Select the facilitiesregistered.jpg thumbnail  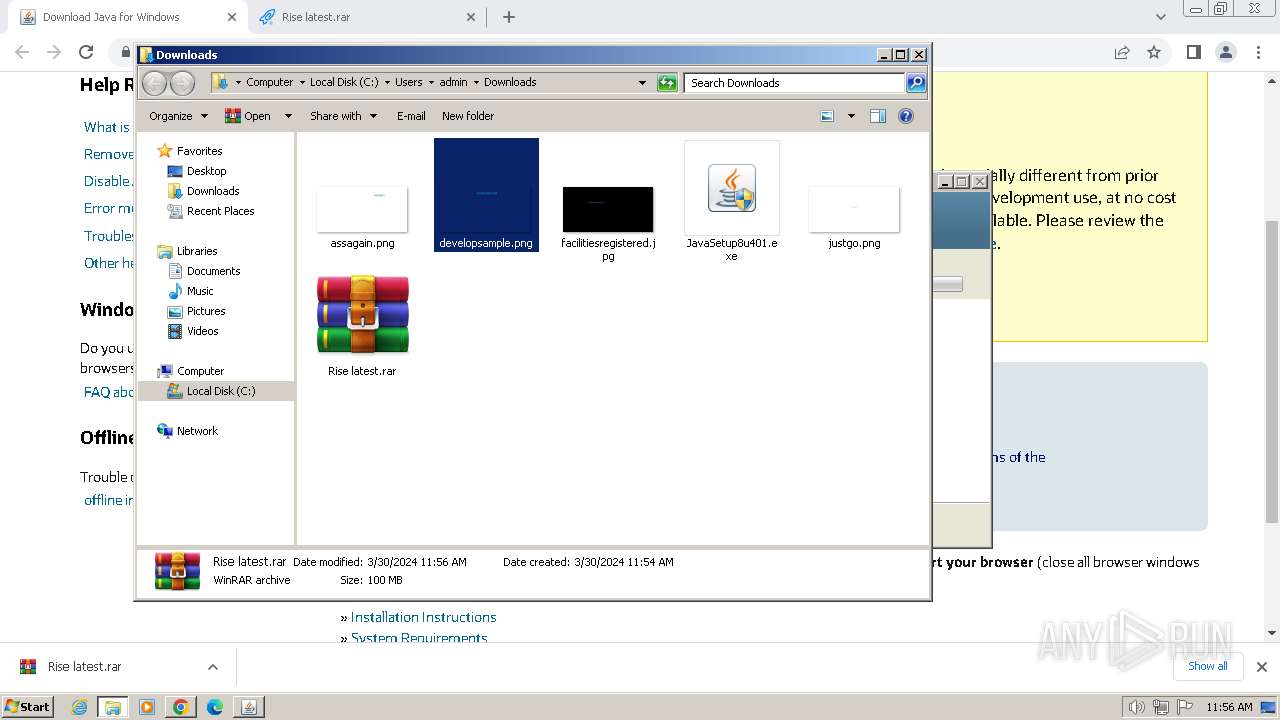coord(608,209)
